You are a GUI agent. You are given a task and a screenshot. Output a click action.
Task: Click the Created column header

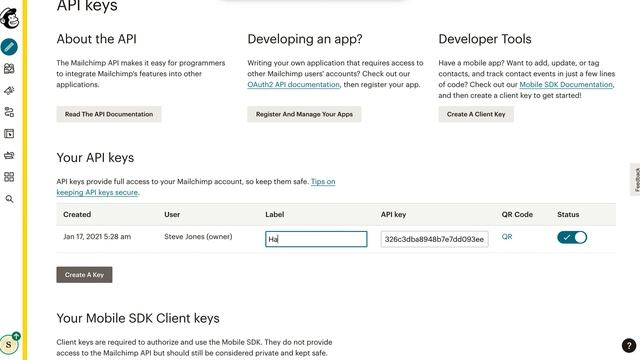77,214
